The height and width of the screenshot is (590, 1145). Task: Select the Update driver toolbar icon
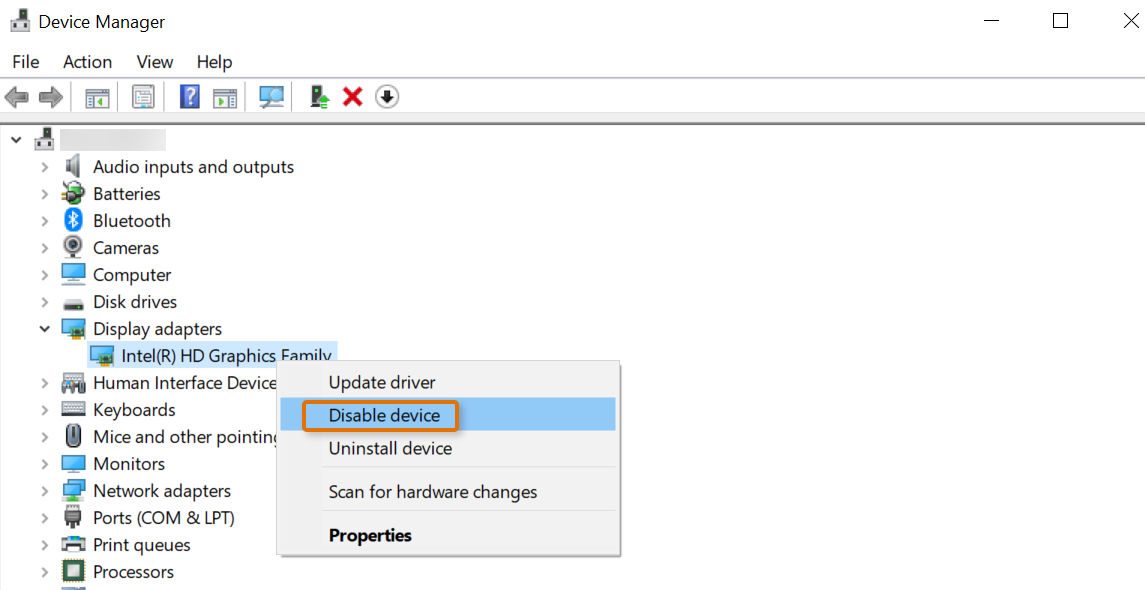[317, 96]
